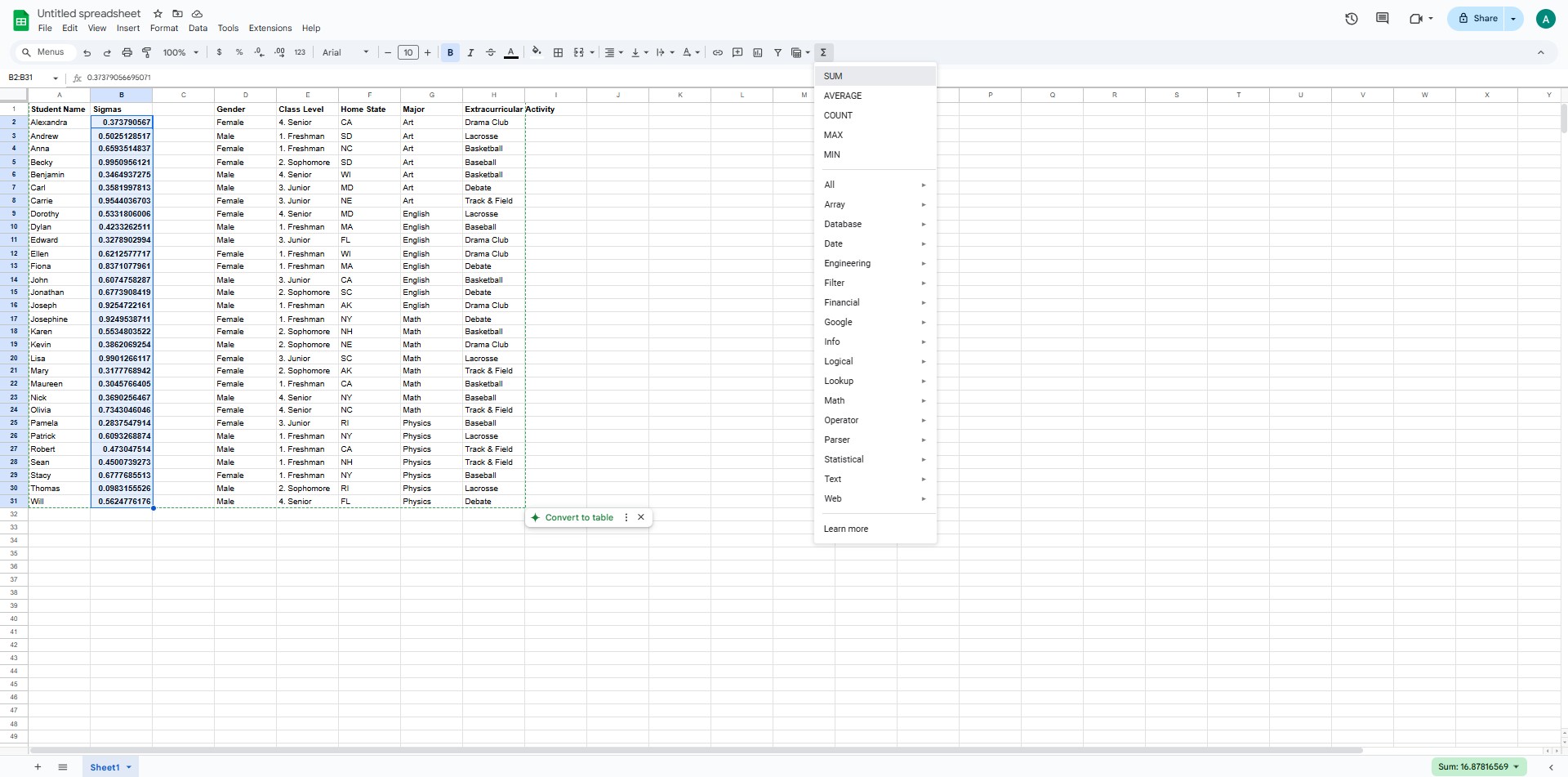1568x777 pixels.
Task: Open the Data menu
Action: (x=198, y=28)
